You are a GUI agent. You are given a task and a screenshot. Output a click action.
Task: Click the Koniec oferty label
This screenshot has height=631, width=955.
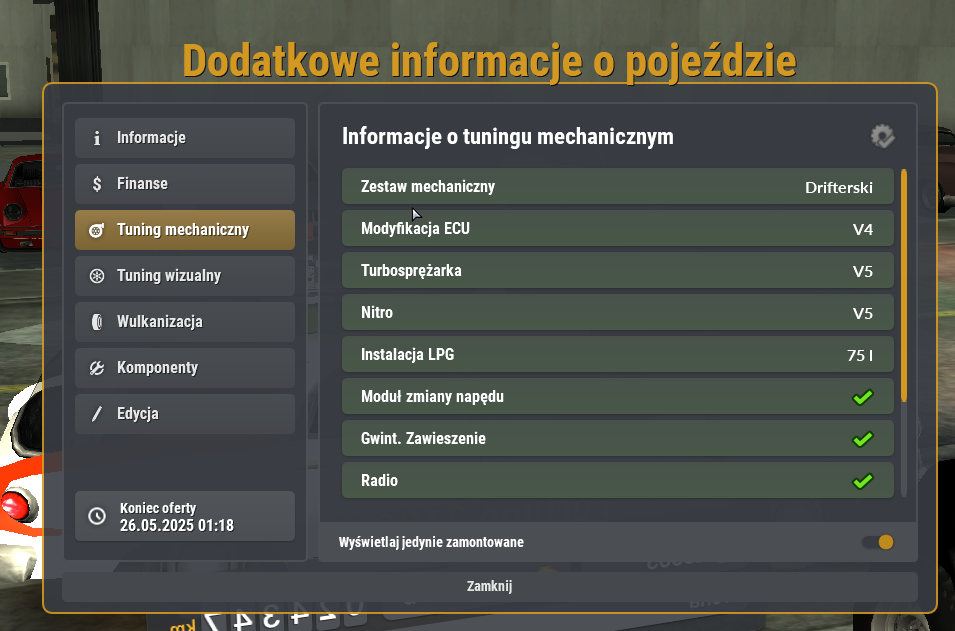(158, 509)
